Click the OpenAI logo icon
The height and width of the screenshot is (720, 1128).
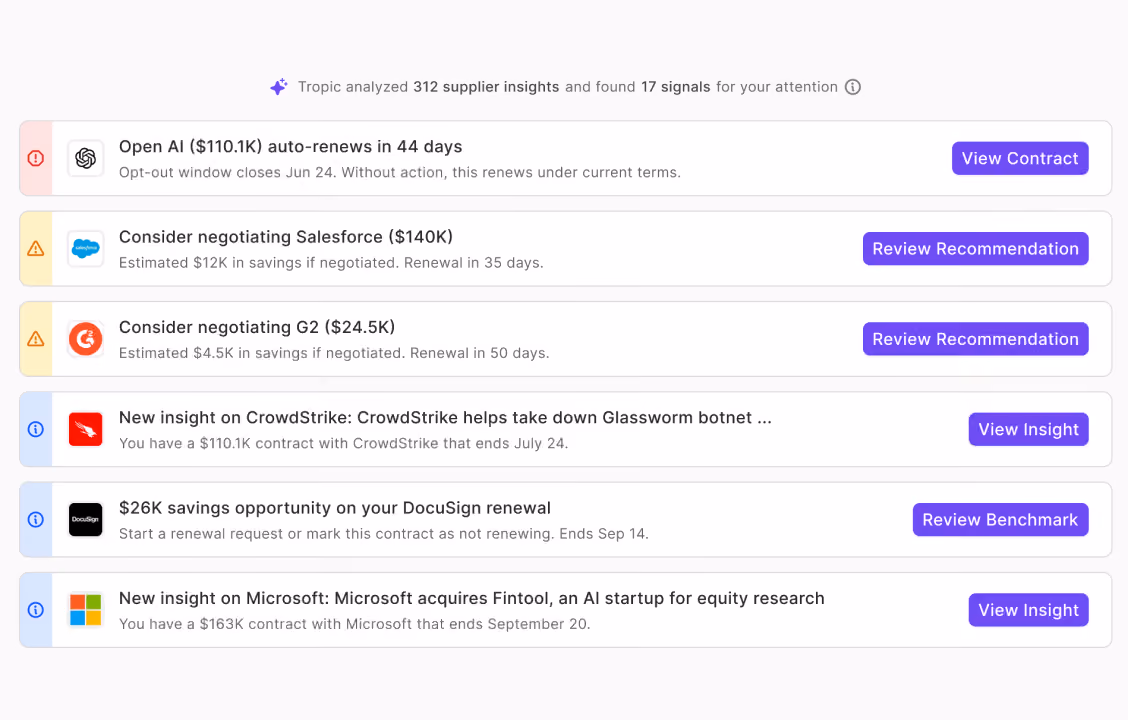[x=86, y=158]
